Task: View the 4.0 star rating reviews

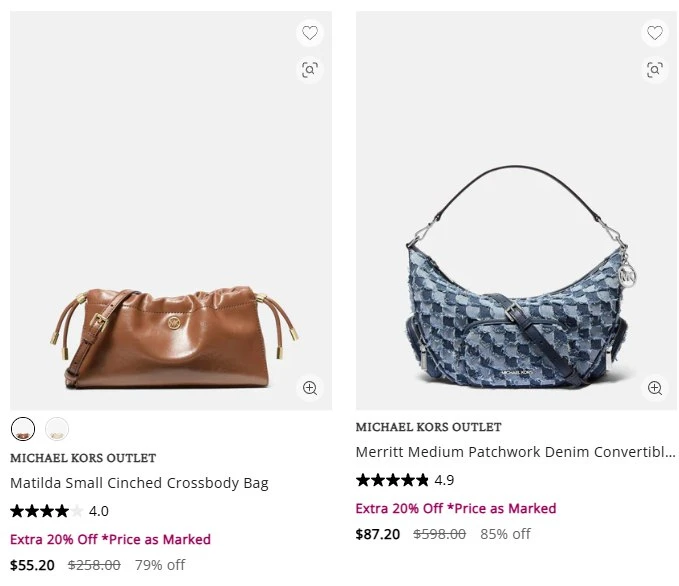Action: [59, 511]
